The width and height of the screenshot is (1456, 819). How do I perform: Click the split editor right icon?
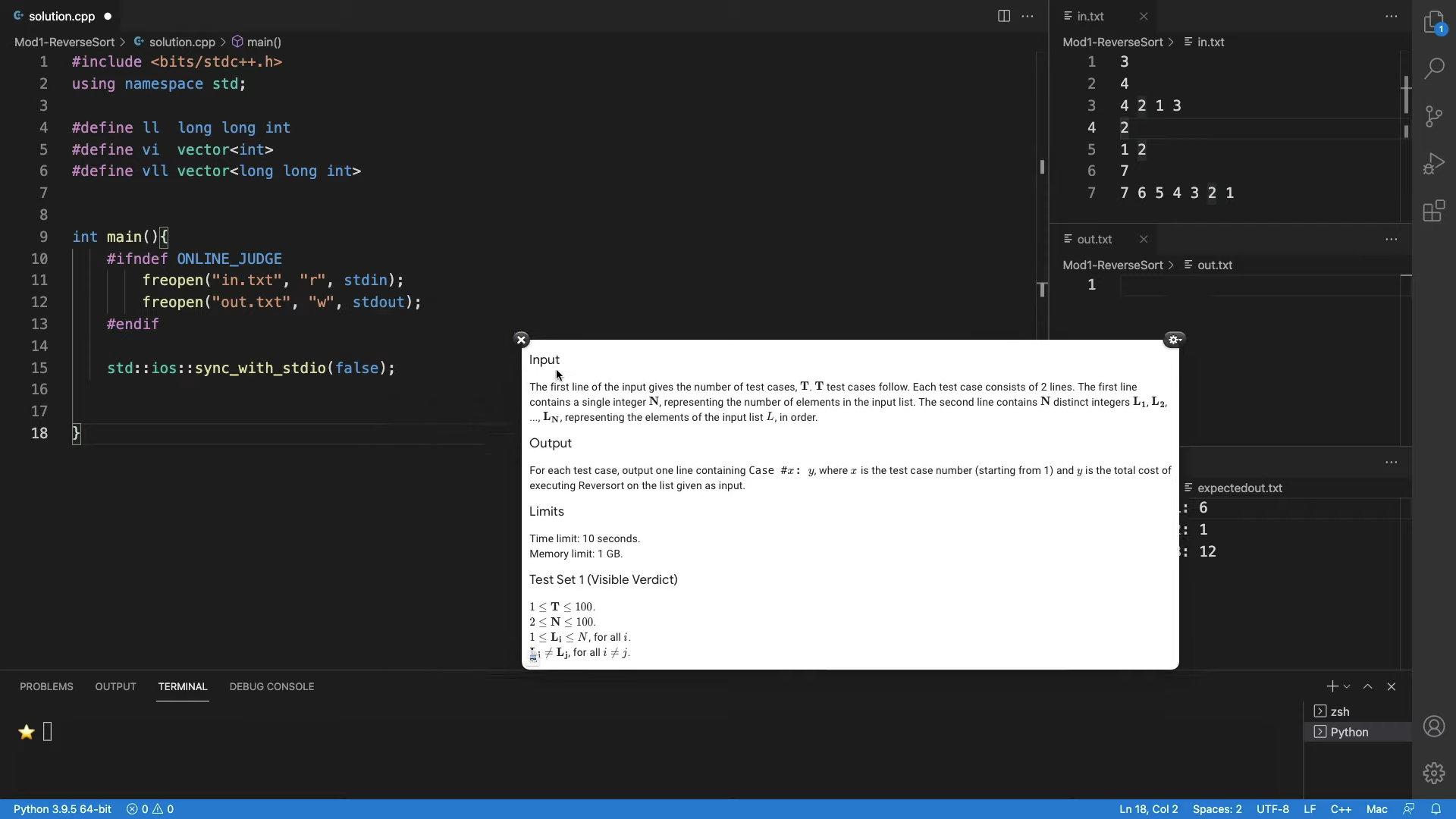(1003, 16)
